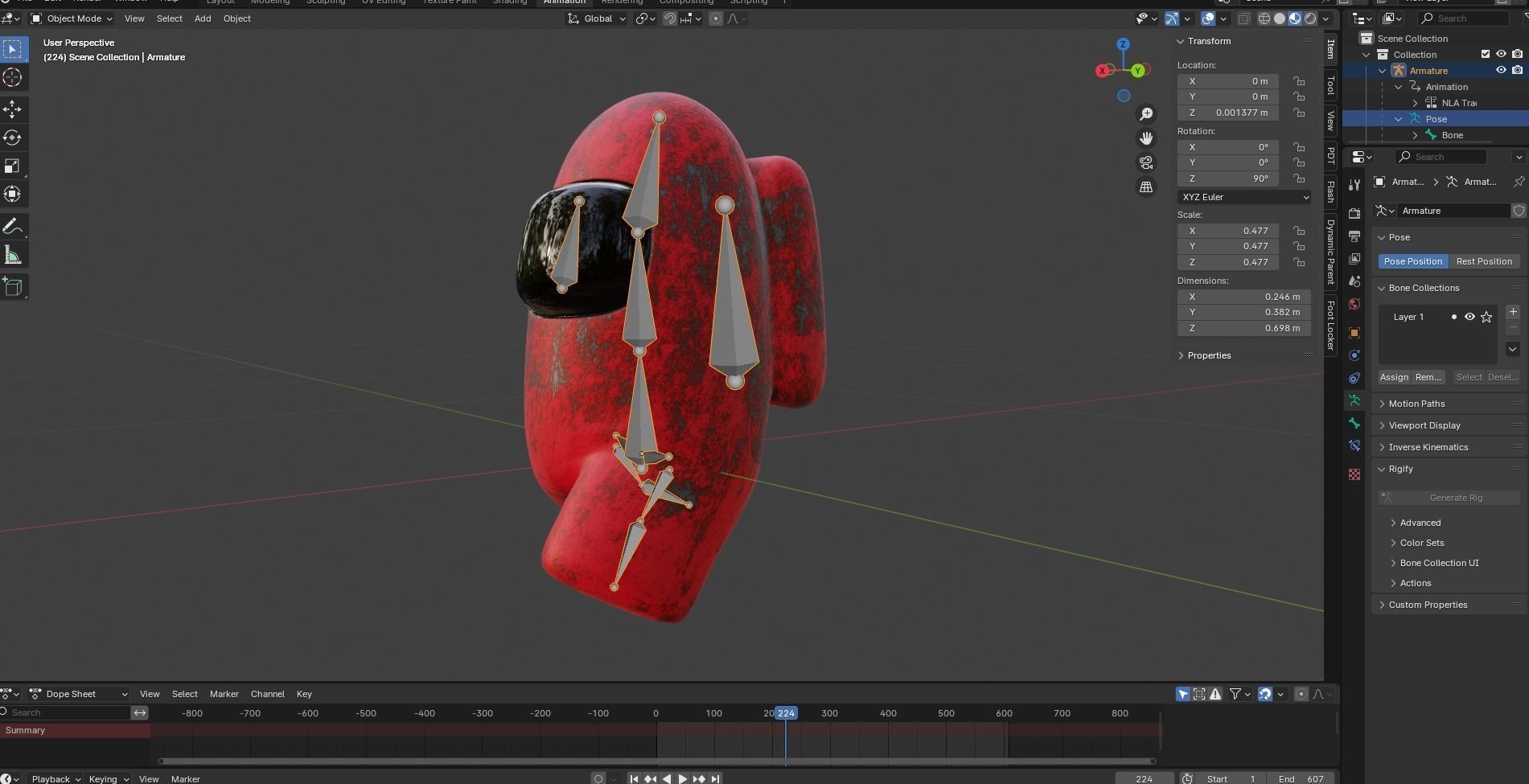Click the Zoom view magnifier icon
This screenshot has width=1529, height=784.
pyautogui.click(x=1146, y=114)
